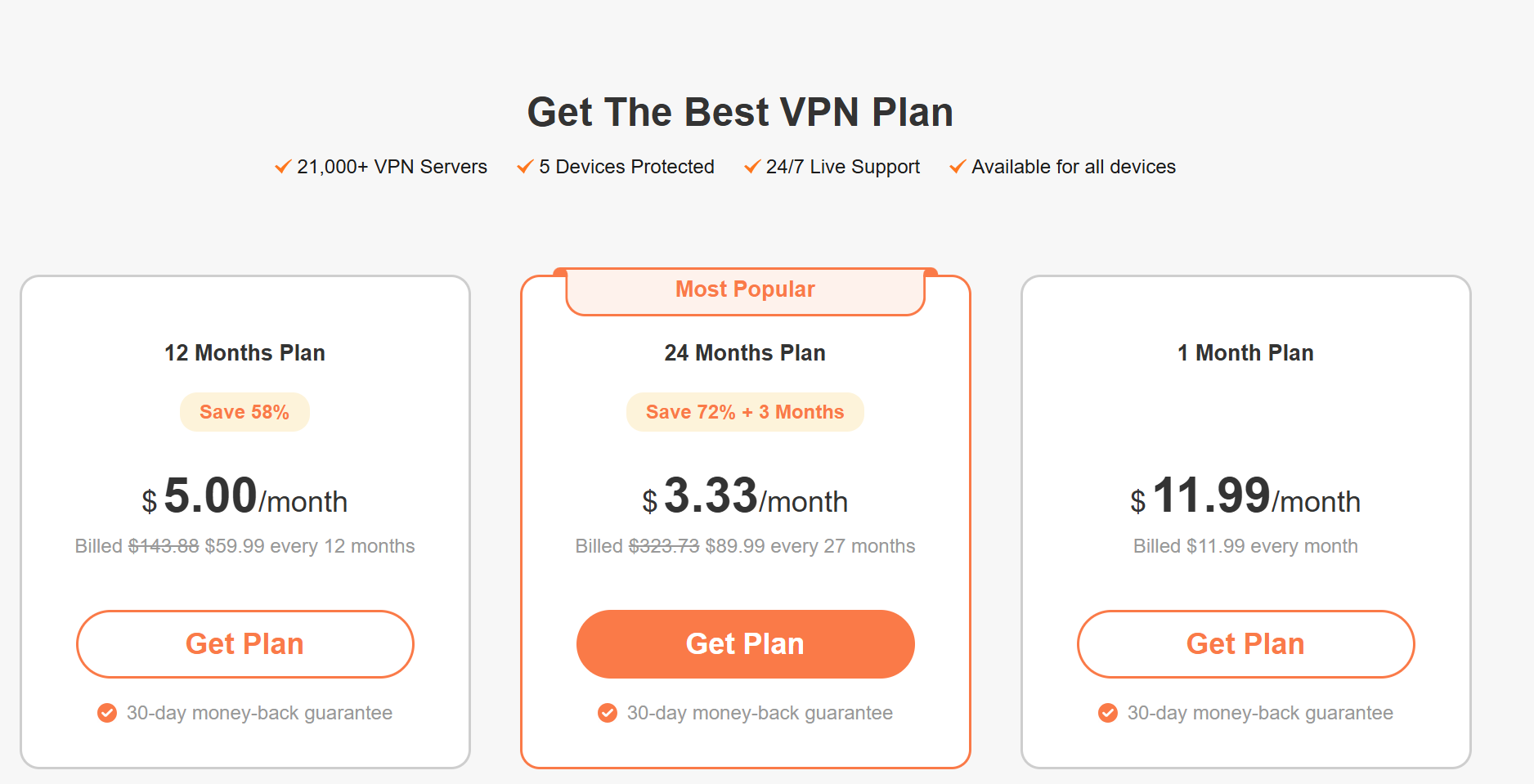This screenshot has height=784, width=1534.
Task: Click checkmark icon beside Available for all devices
Action: coord(958,167)
